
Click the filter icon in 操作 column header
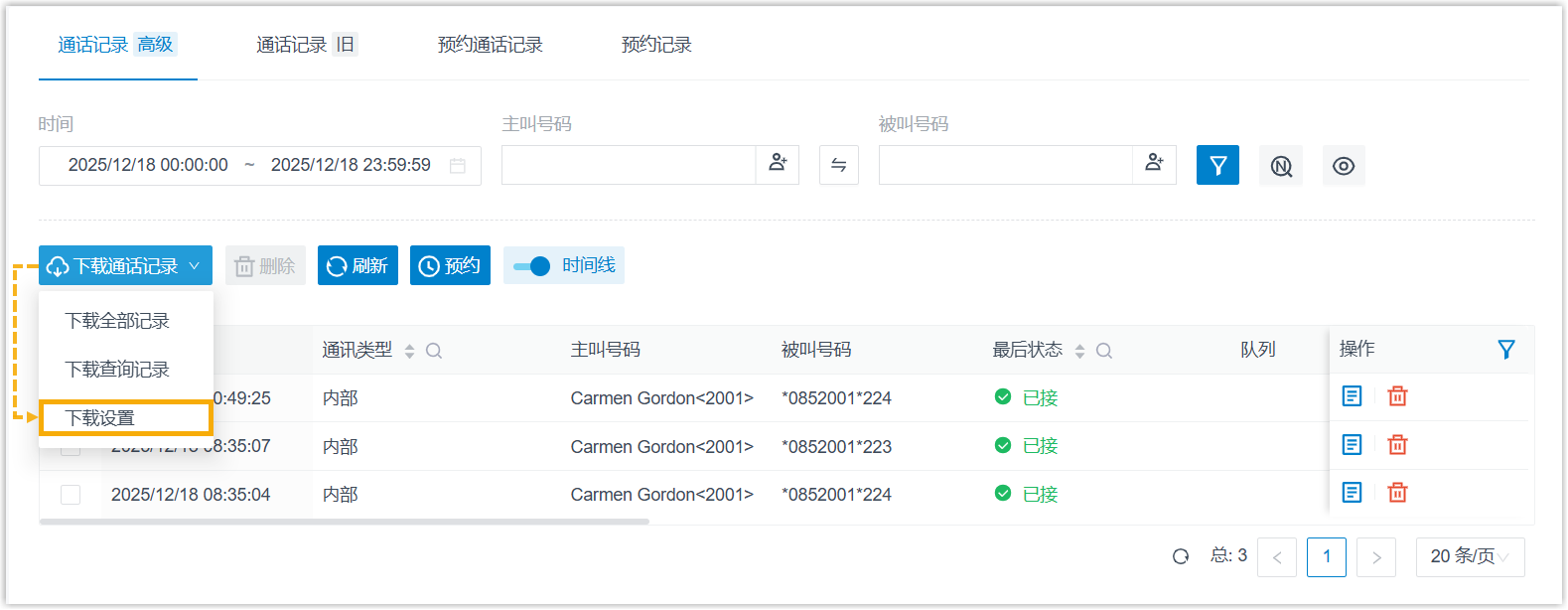pyautogui.click(x=1505, y=350)
